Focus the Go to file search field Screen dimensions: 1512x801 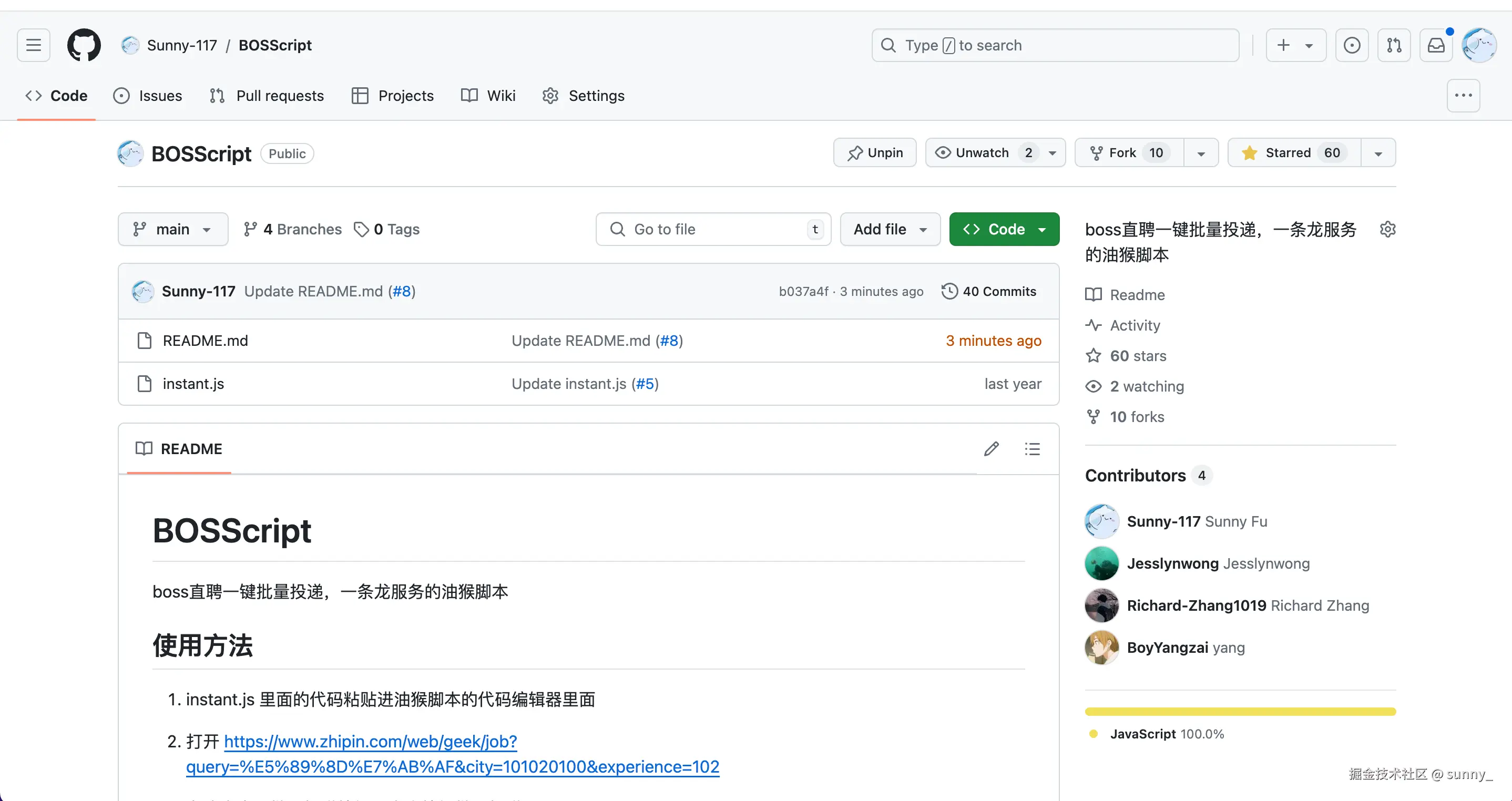point(713,230)
